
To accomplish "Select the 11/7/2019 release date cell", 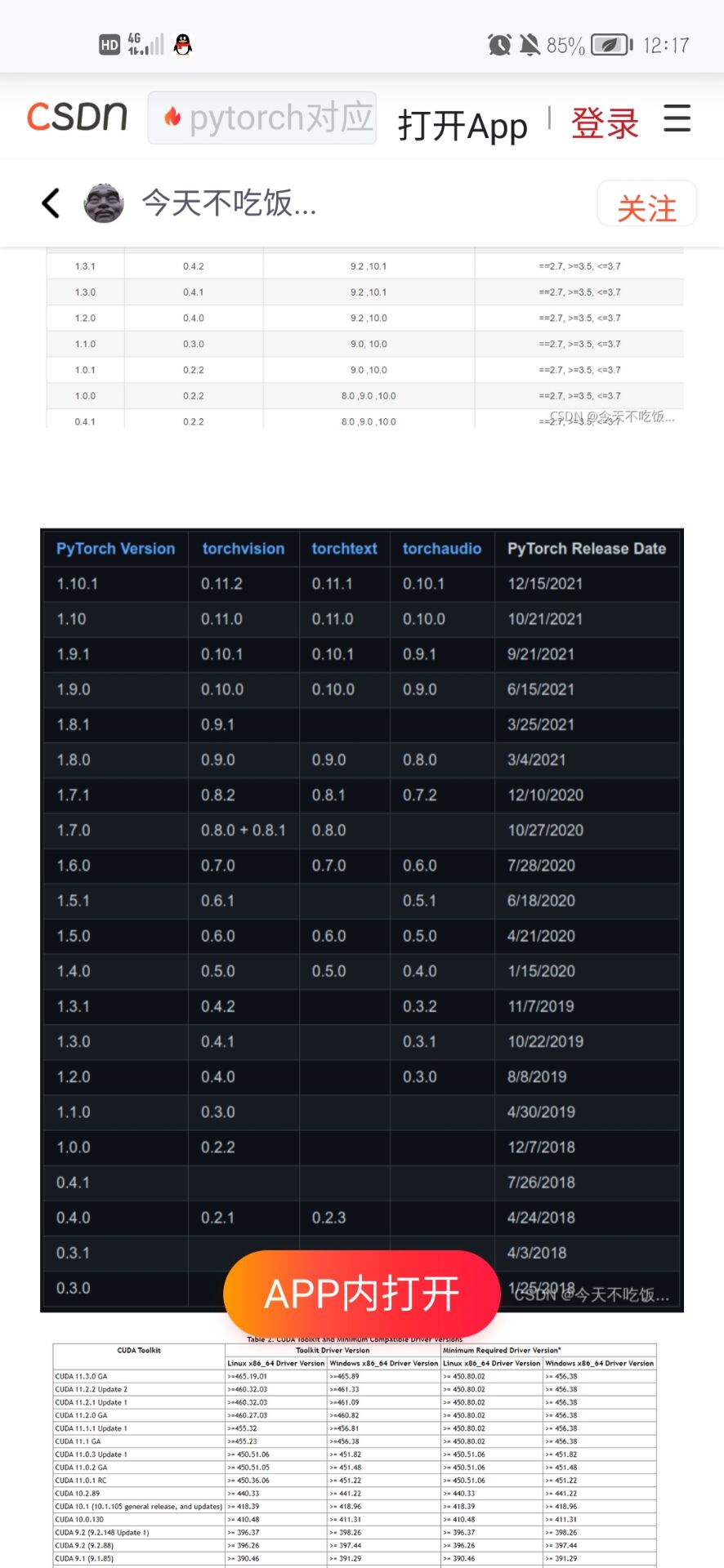I will tap(541, 1006).
